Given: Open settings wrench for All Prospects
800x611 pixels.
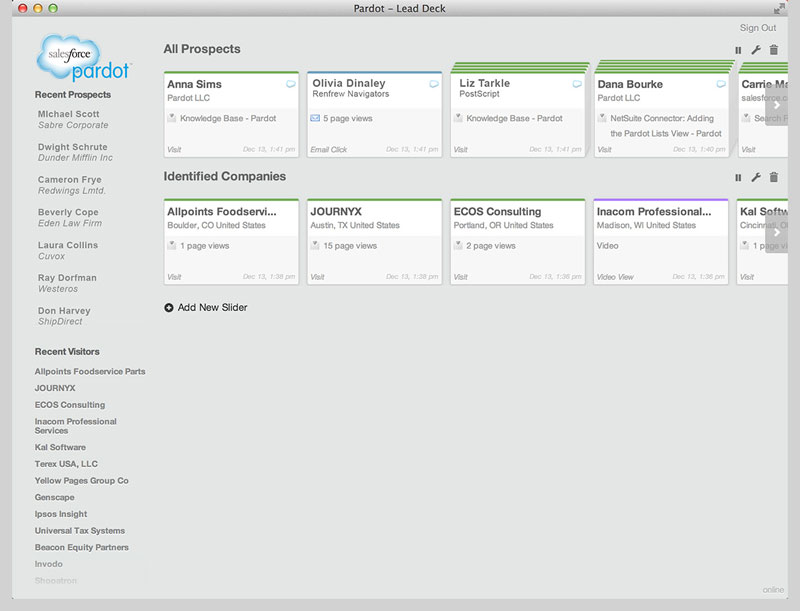Looking at the screenshot, I should [756, 50].
